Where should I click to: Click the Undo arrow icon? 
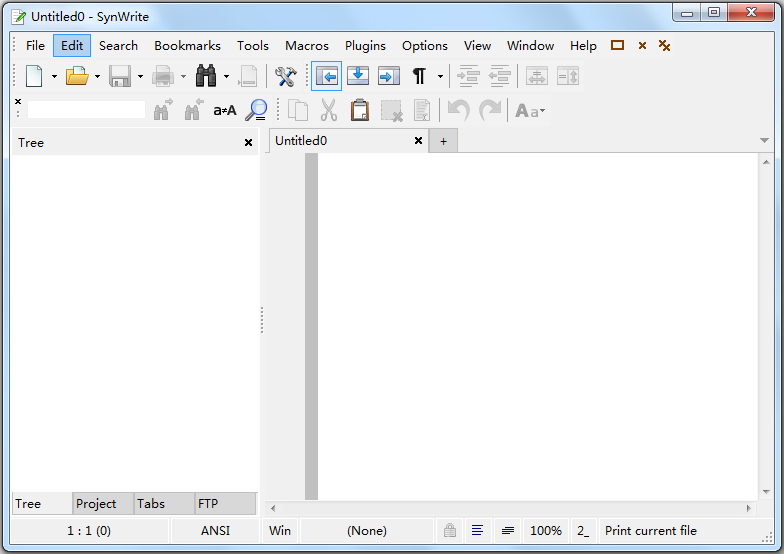coord(458,110)
